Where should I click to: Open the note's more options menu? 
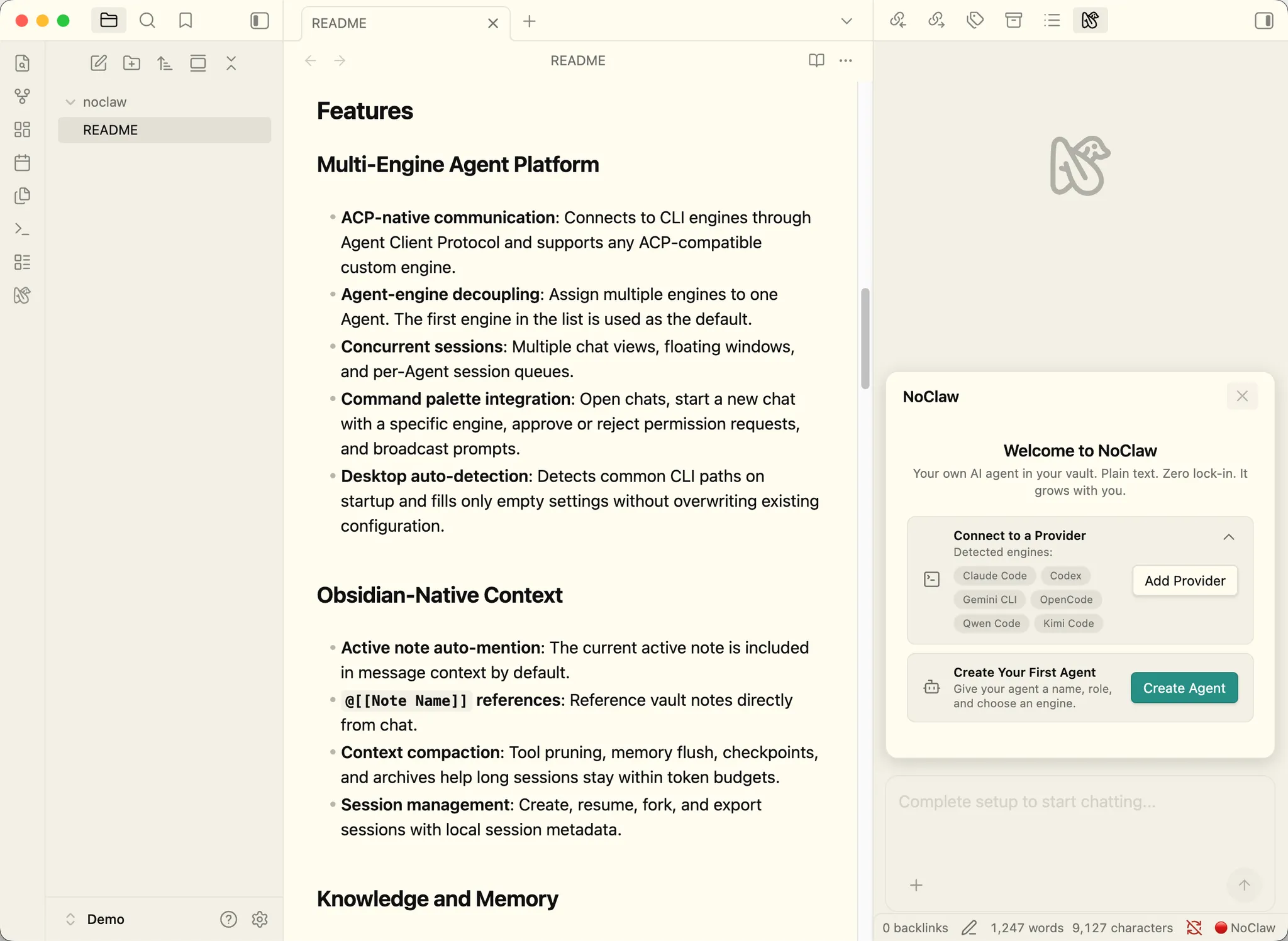[x=846, y=60]
